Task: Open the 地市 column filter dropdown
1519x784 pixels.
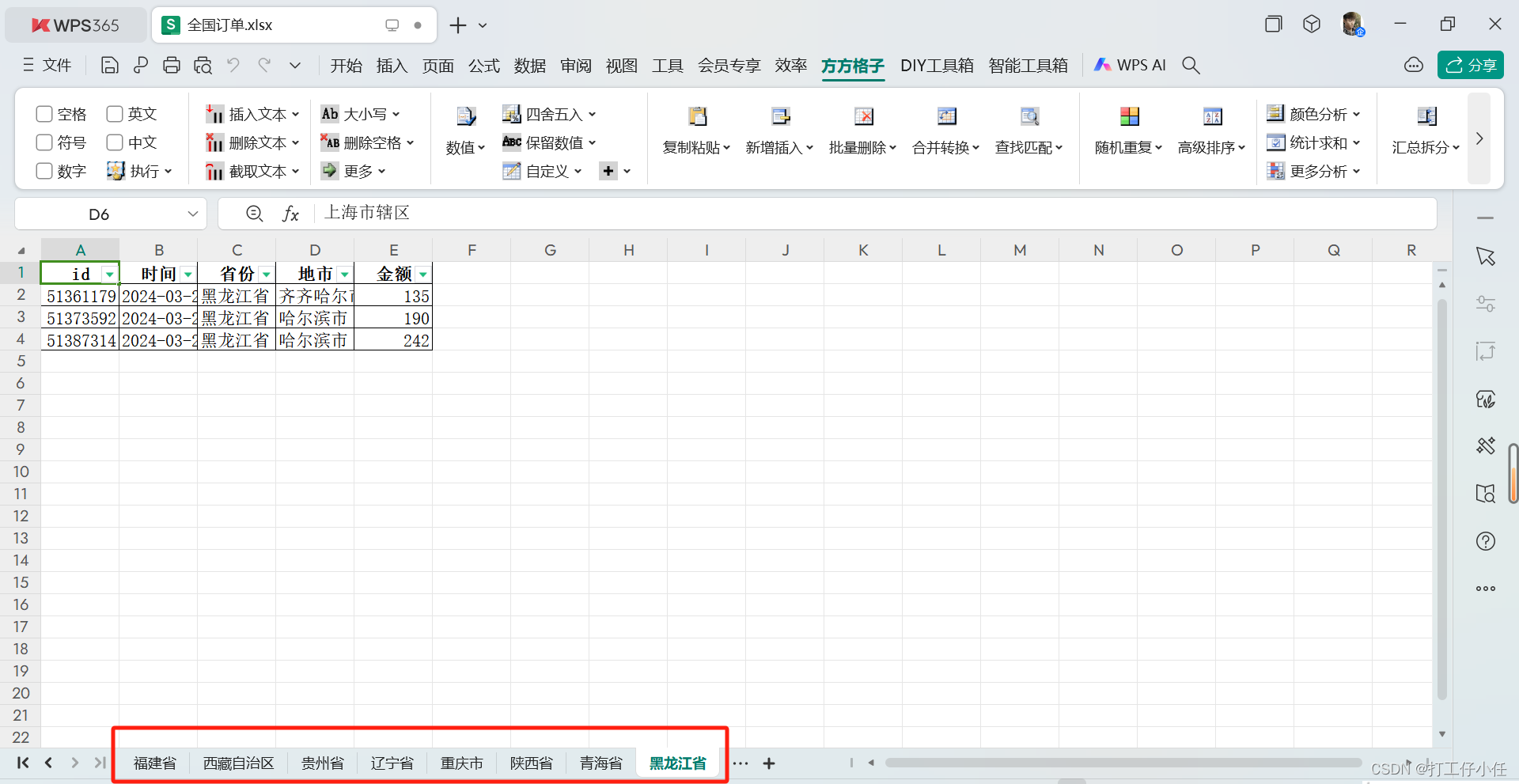Action: [x=344, y=275]
